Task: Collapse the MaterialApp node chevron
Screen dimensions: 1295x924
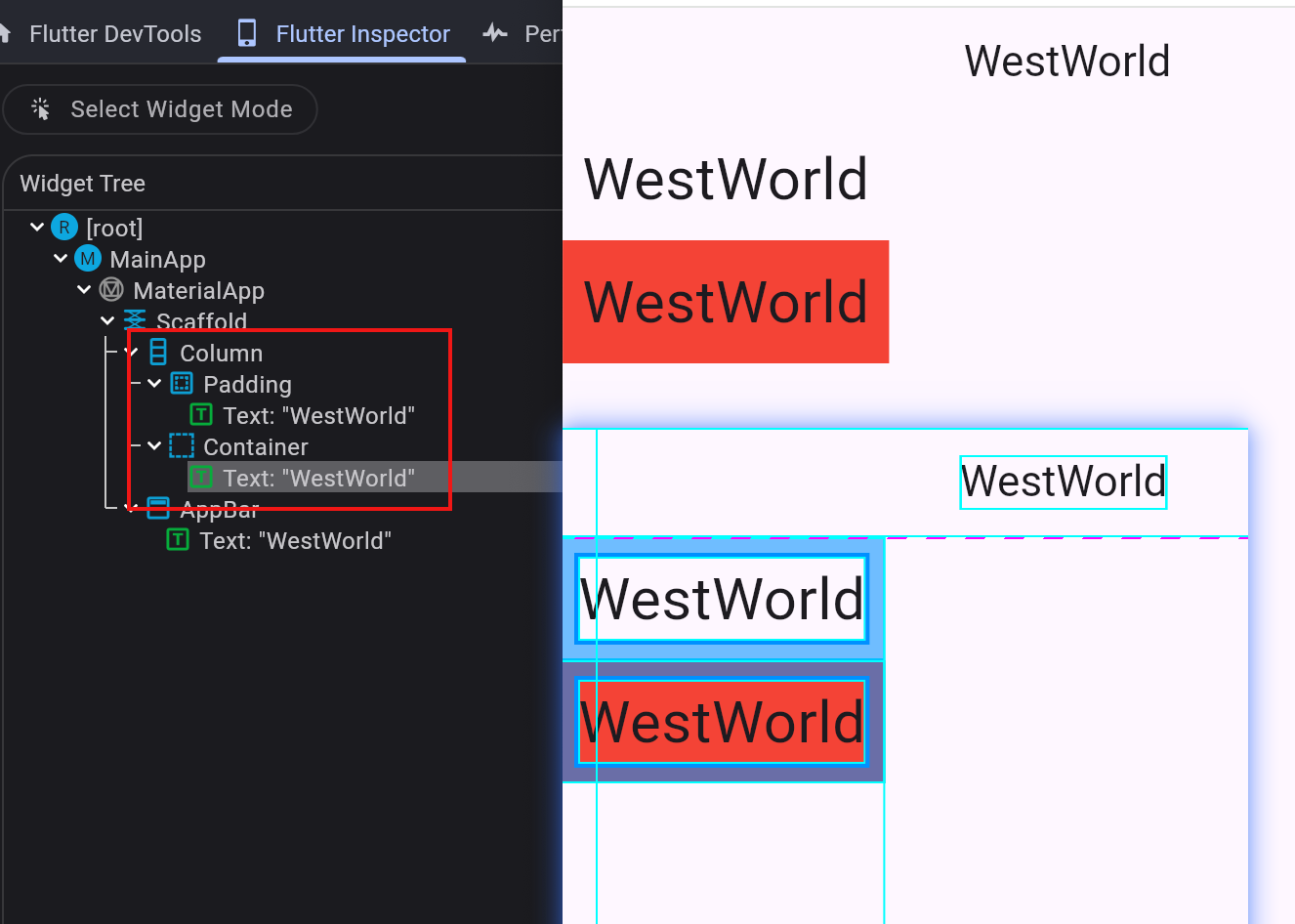Action: pyautogui.click(x=84, y=290)
